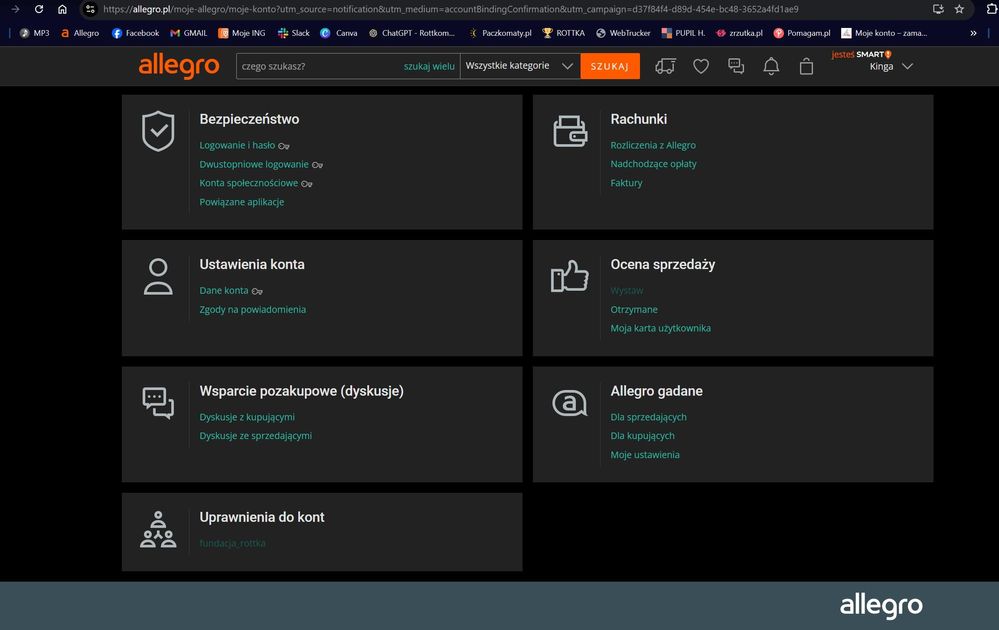Image resolution: width=999 pixels, height=630 pixels.
Task: Open shopping cart bag icon
Action: pos(806,66)
